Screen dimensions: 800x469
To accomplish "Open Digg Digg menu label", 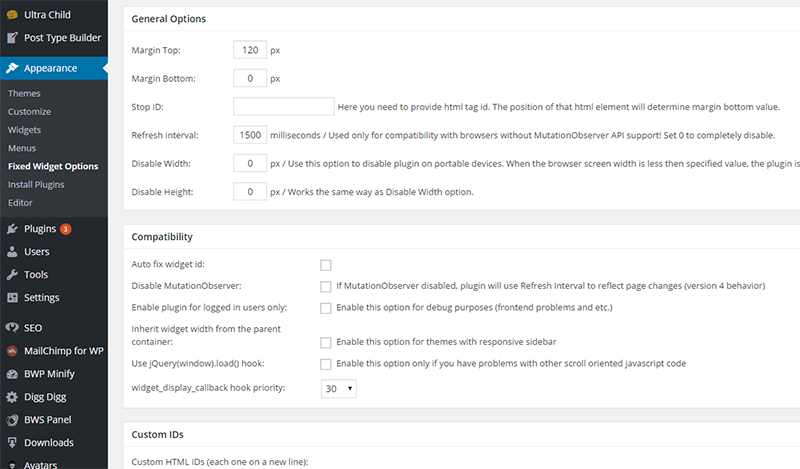I will 45,397.
